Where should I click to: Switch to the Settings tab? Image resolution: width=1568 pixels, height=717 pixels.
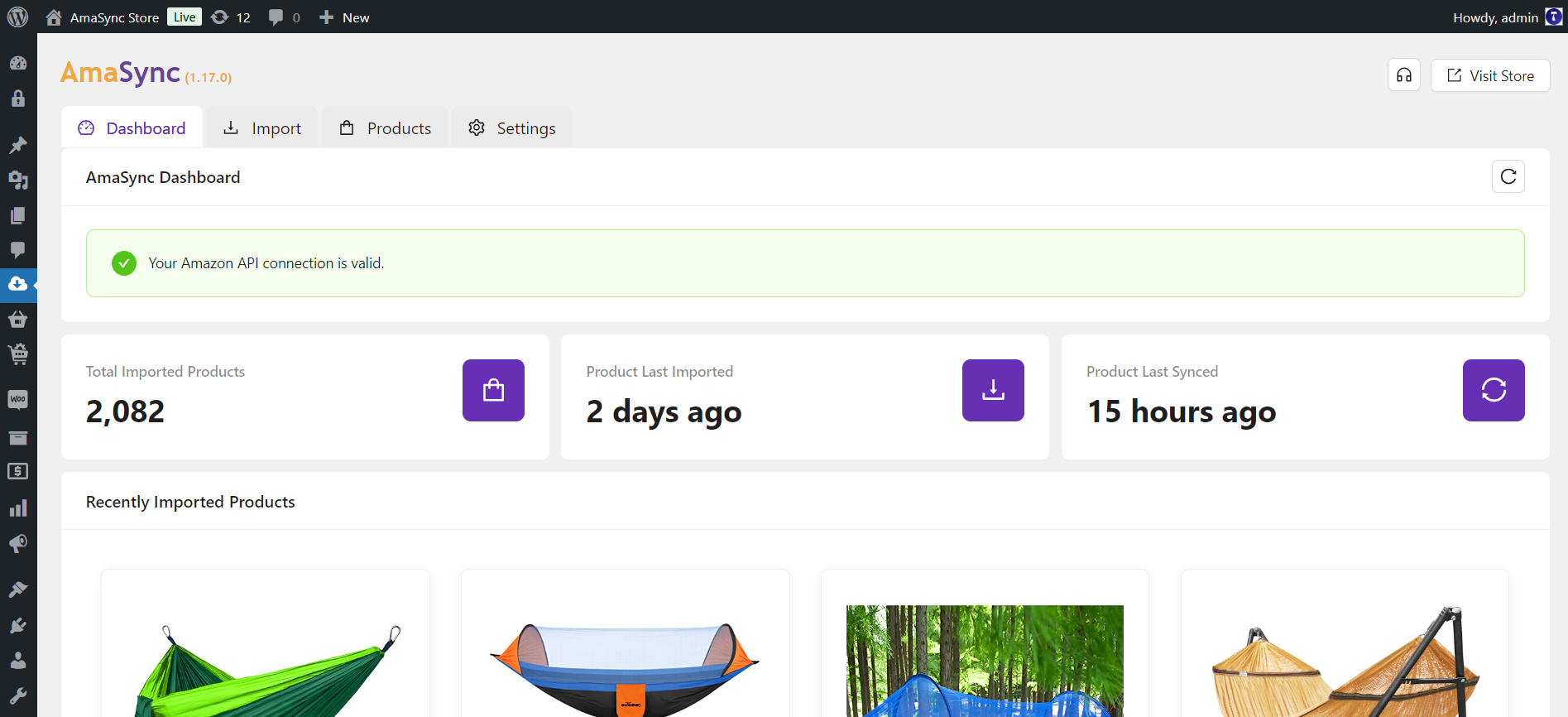coord(512,128)
